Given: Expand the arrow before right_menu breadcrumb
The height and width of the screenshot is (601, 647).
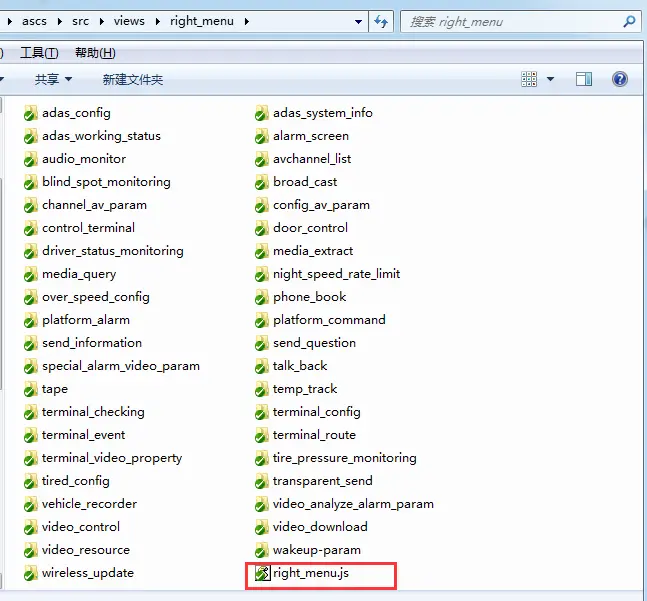Looking at the screenshot, I should [158, 21].
